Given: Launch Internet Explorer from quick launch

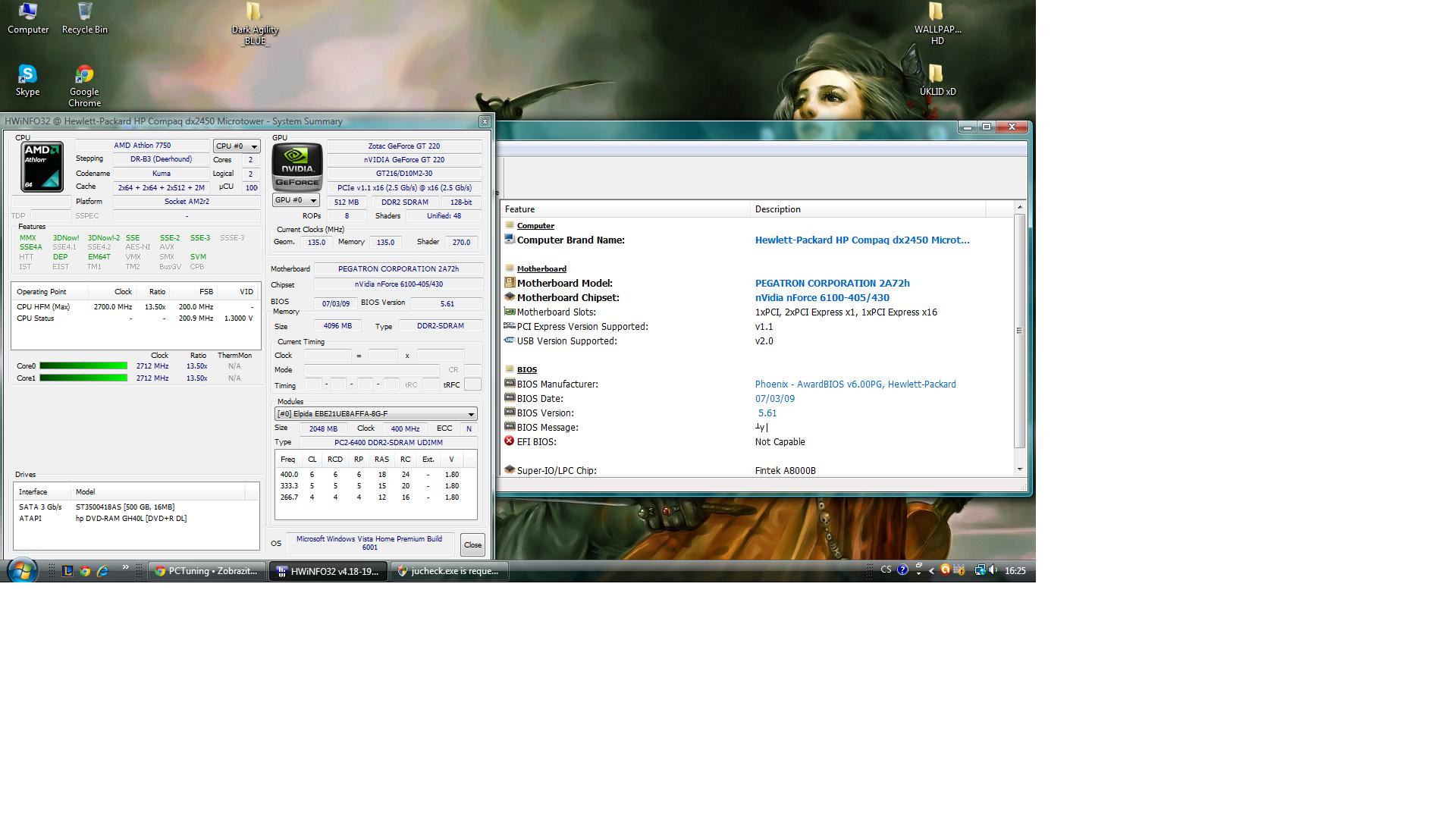Looking at the screenshot, I should [x=103, y=571].
